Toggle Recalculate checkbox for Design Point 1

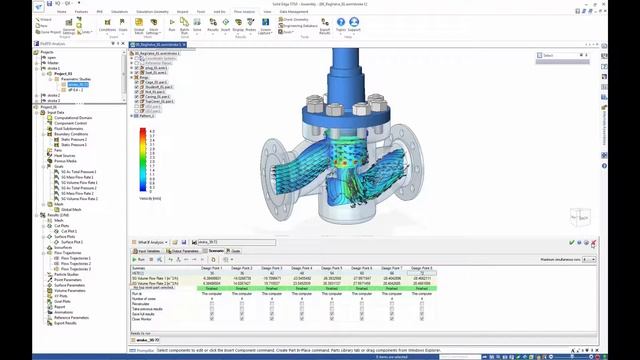[212, 304]
